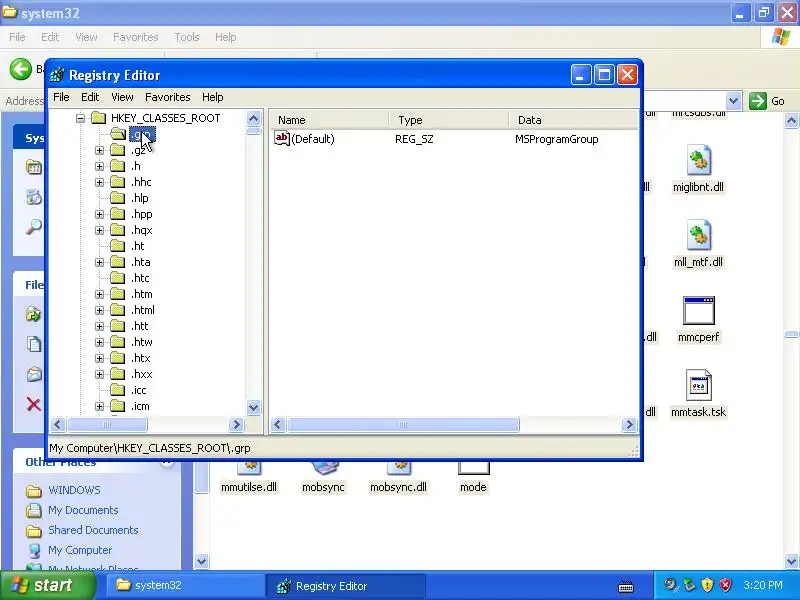800x600 pixels.
Task: Open the address bar dropdown arrow
Action: click(x=733, y=101)
